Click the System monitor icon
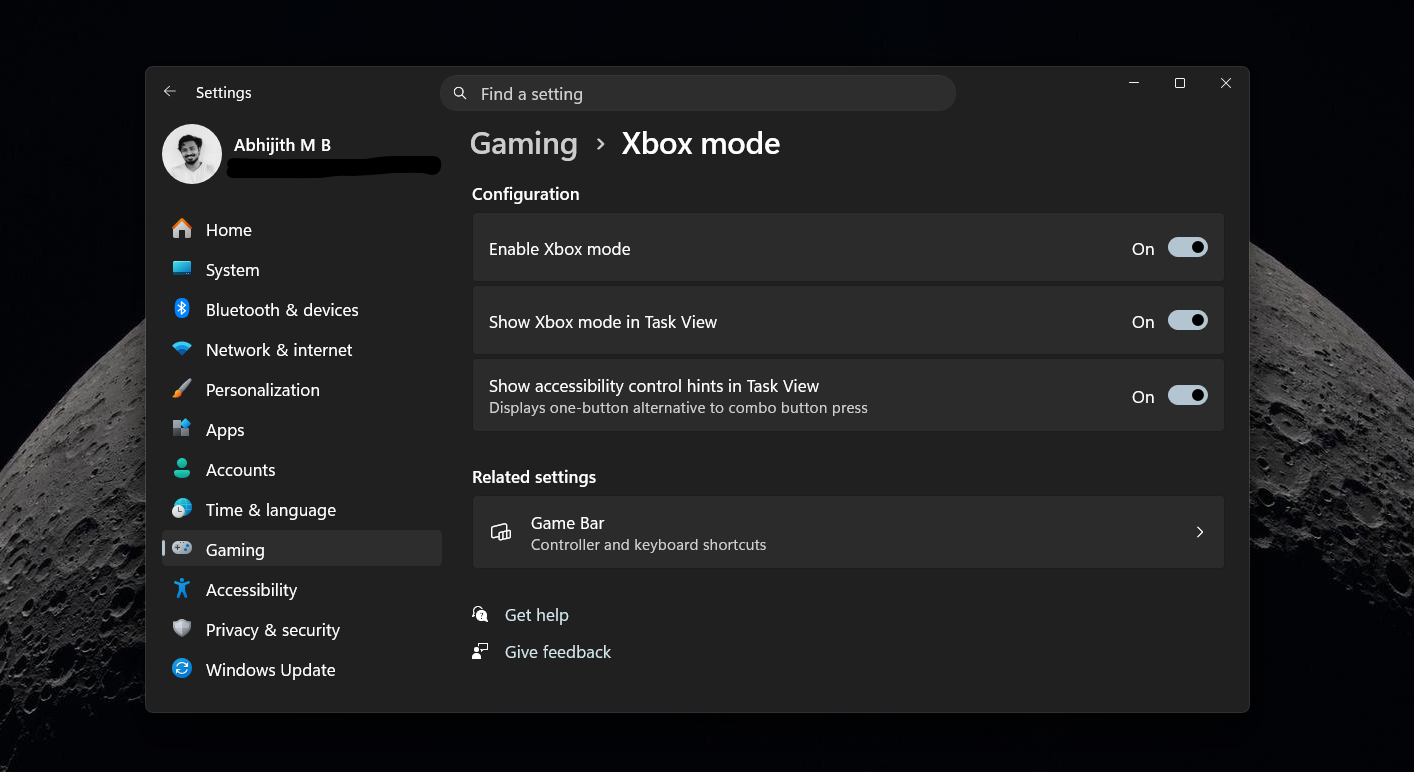This screenshot has width=1414, height=772. [x=182, y=269]
